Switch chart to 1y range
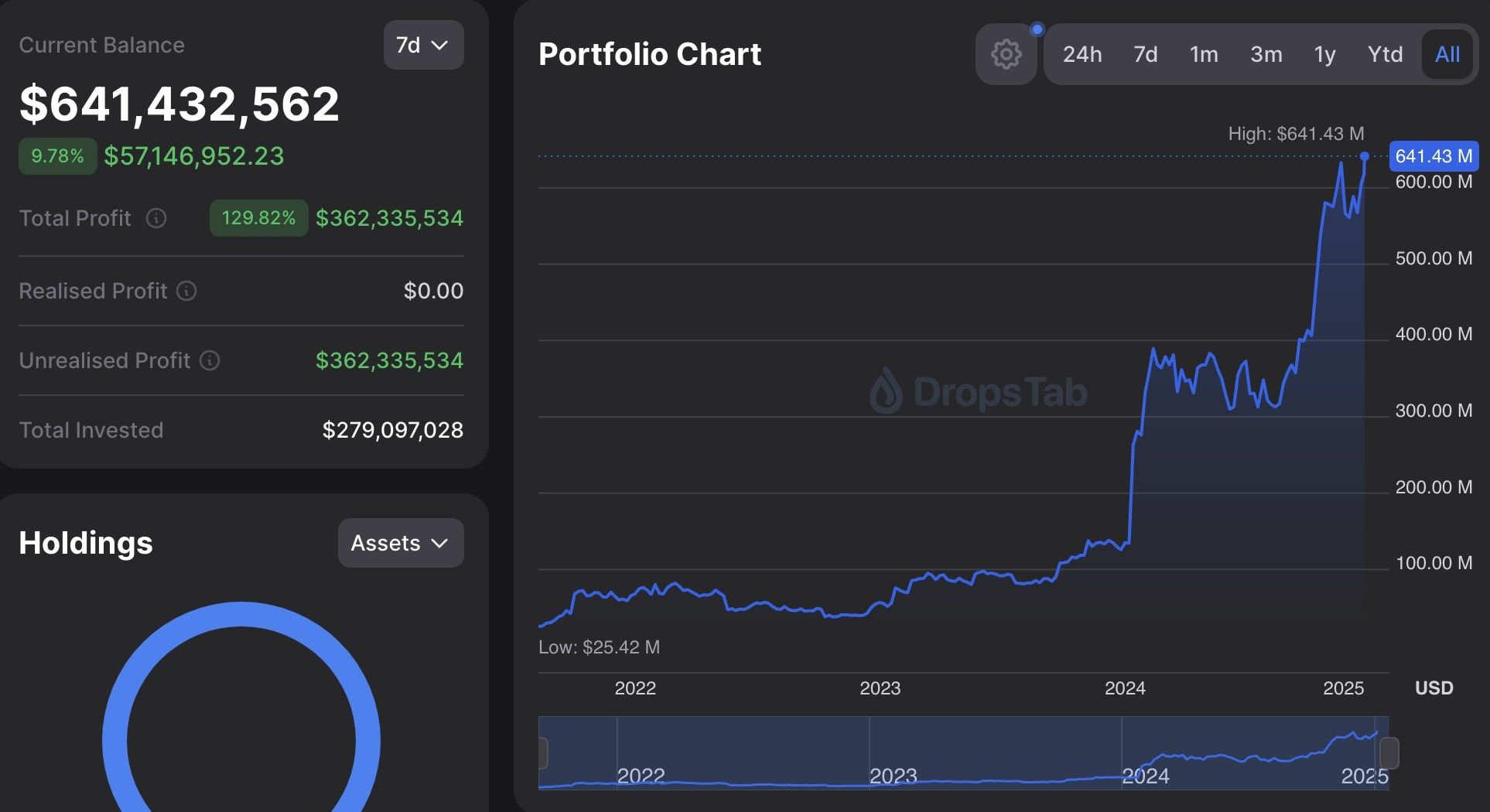This screenshot has width=1490, height=812. [x=1324, y=54]
